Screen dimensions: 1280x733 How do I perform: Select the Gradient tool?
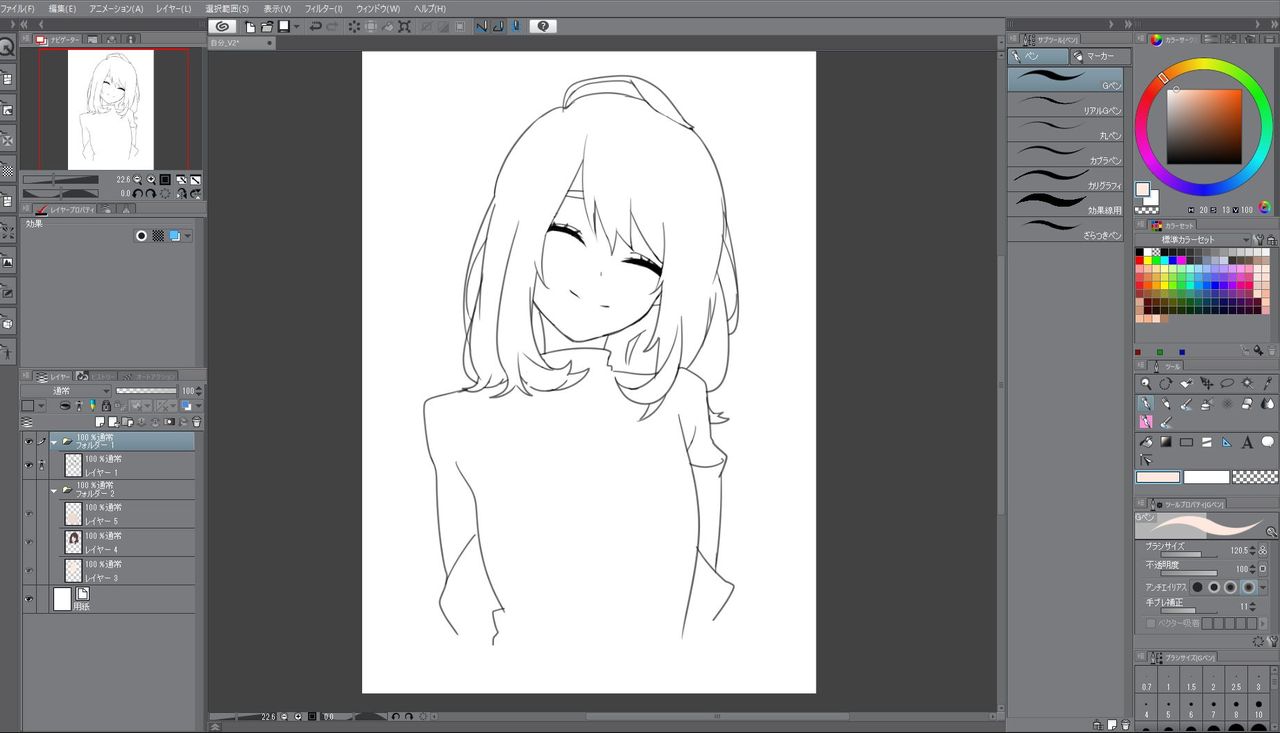1165,442
